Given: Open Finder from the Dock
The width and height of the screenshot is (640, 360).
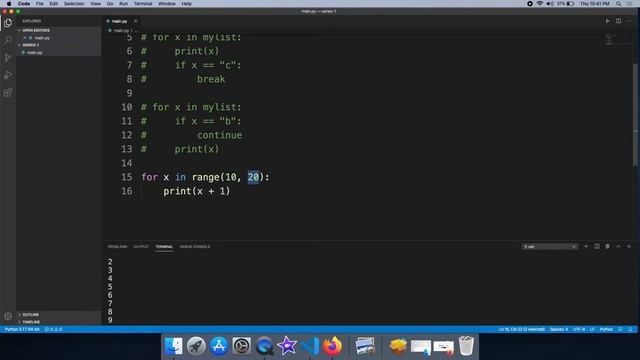Looking at the screenshot, I should coord(173,346).
